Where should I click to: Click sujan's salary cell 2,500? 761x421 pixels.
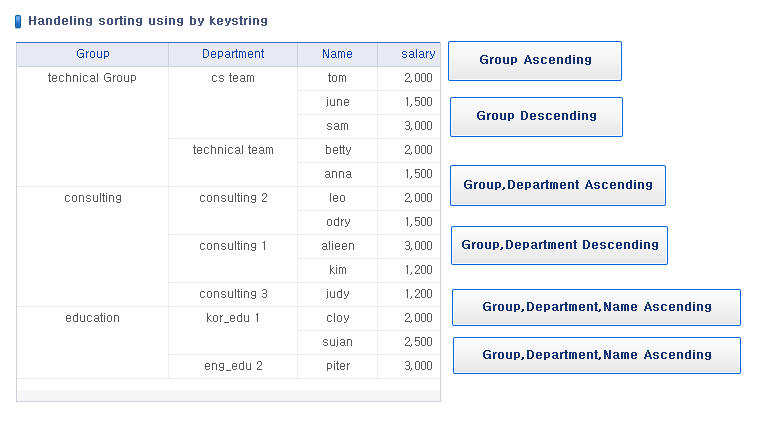tap(409, 342)
